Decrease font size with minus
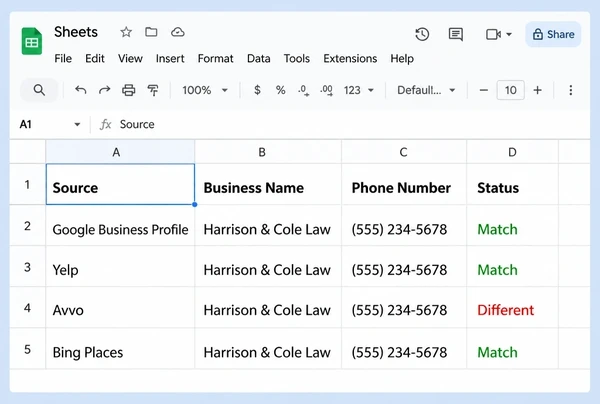 [x=484, y=90]
